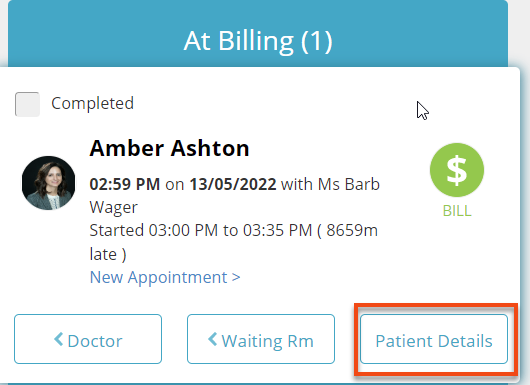Click the left chevron in Waiting Rm button
The height and width of the screenshot is (385, 530).
point(212,339)
